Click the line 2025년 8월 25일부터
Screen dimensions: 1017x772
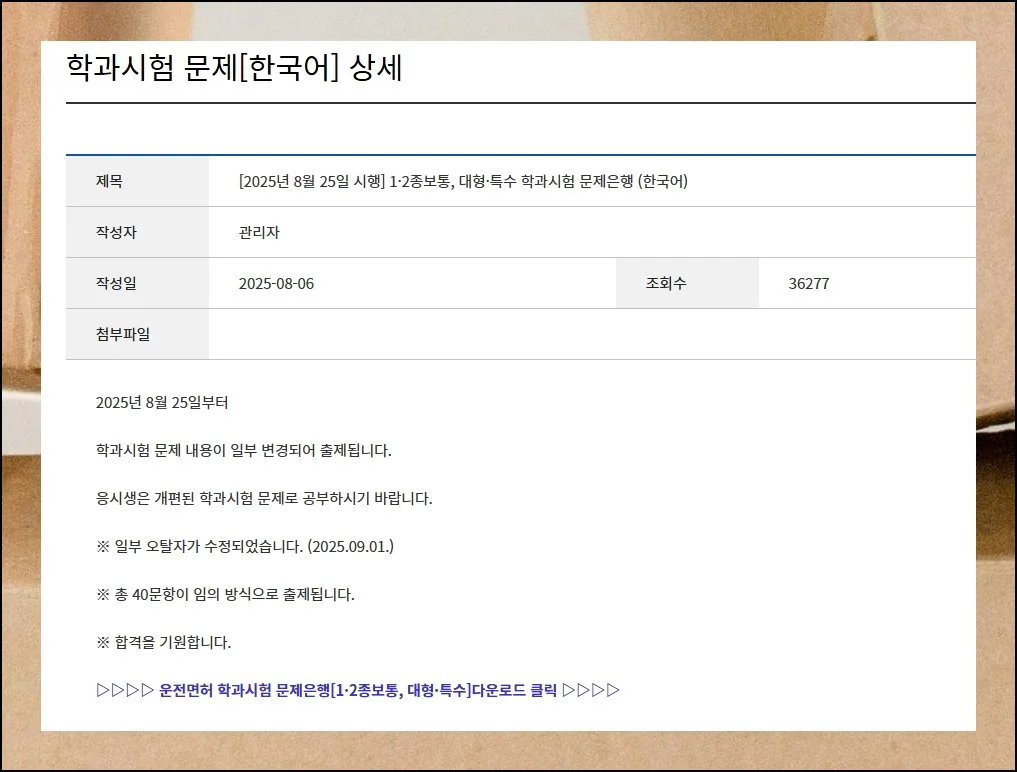162,403
